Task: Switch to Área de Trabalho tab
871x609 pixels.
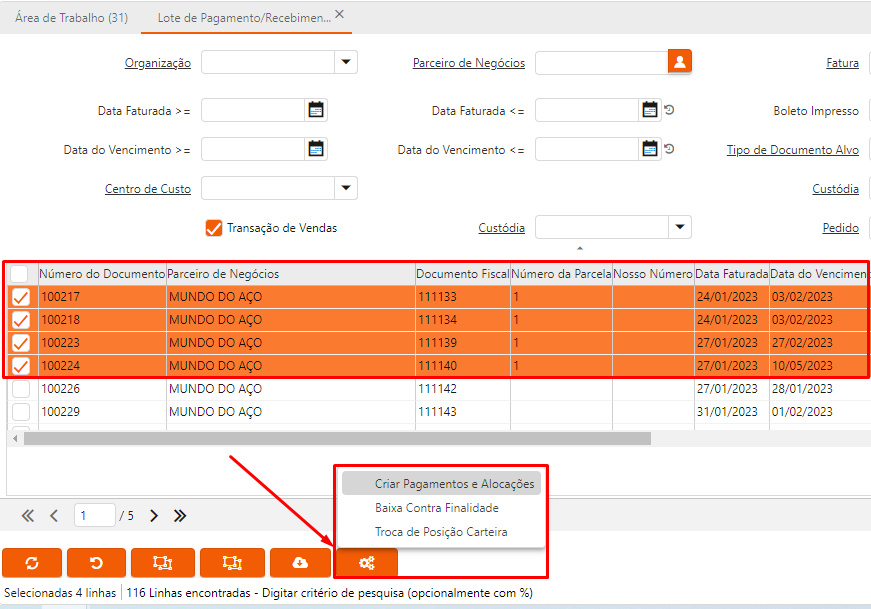Action: point(71,17)
